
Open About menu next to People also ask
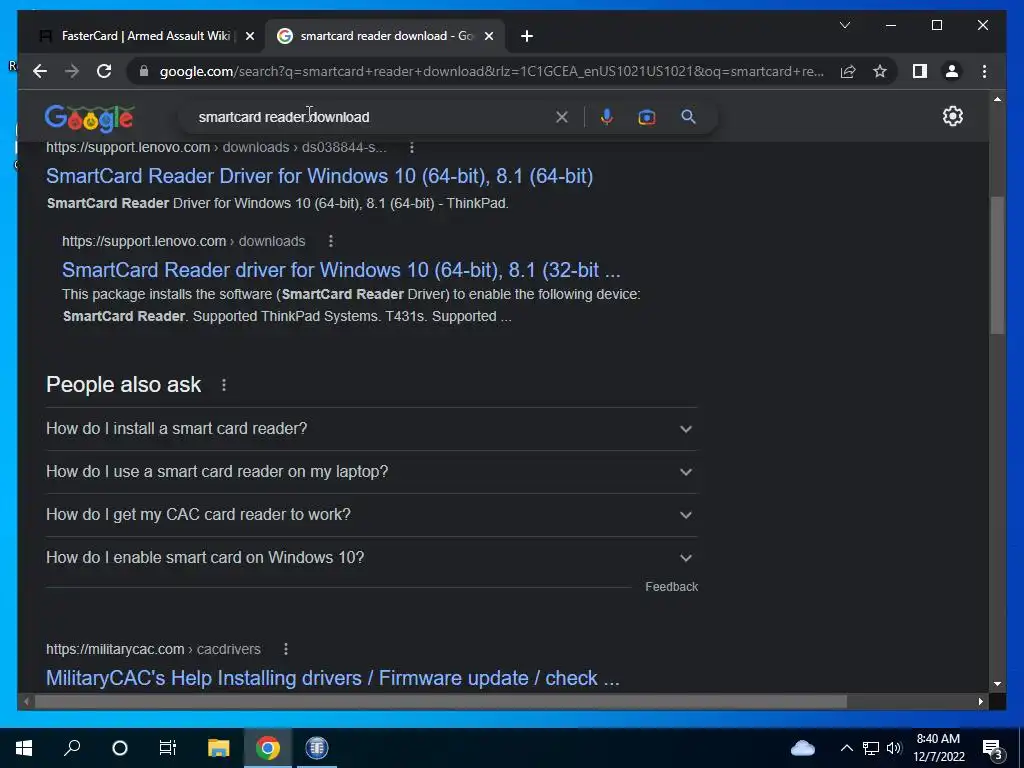(x=224, y=385)
